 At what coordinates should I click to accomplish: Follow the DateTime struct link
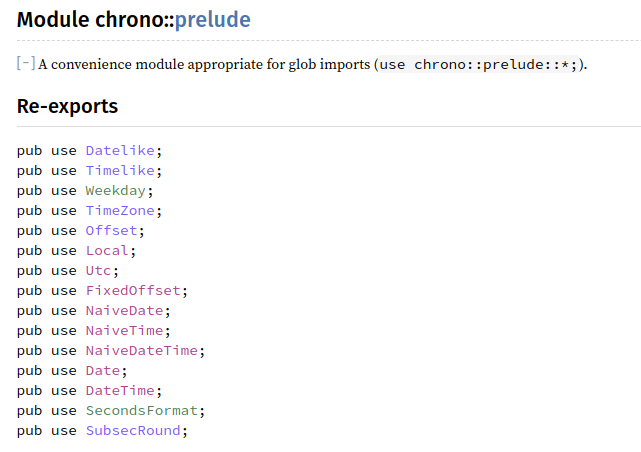point(120,391)
